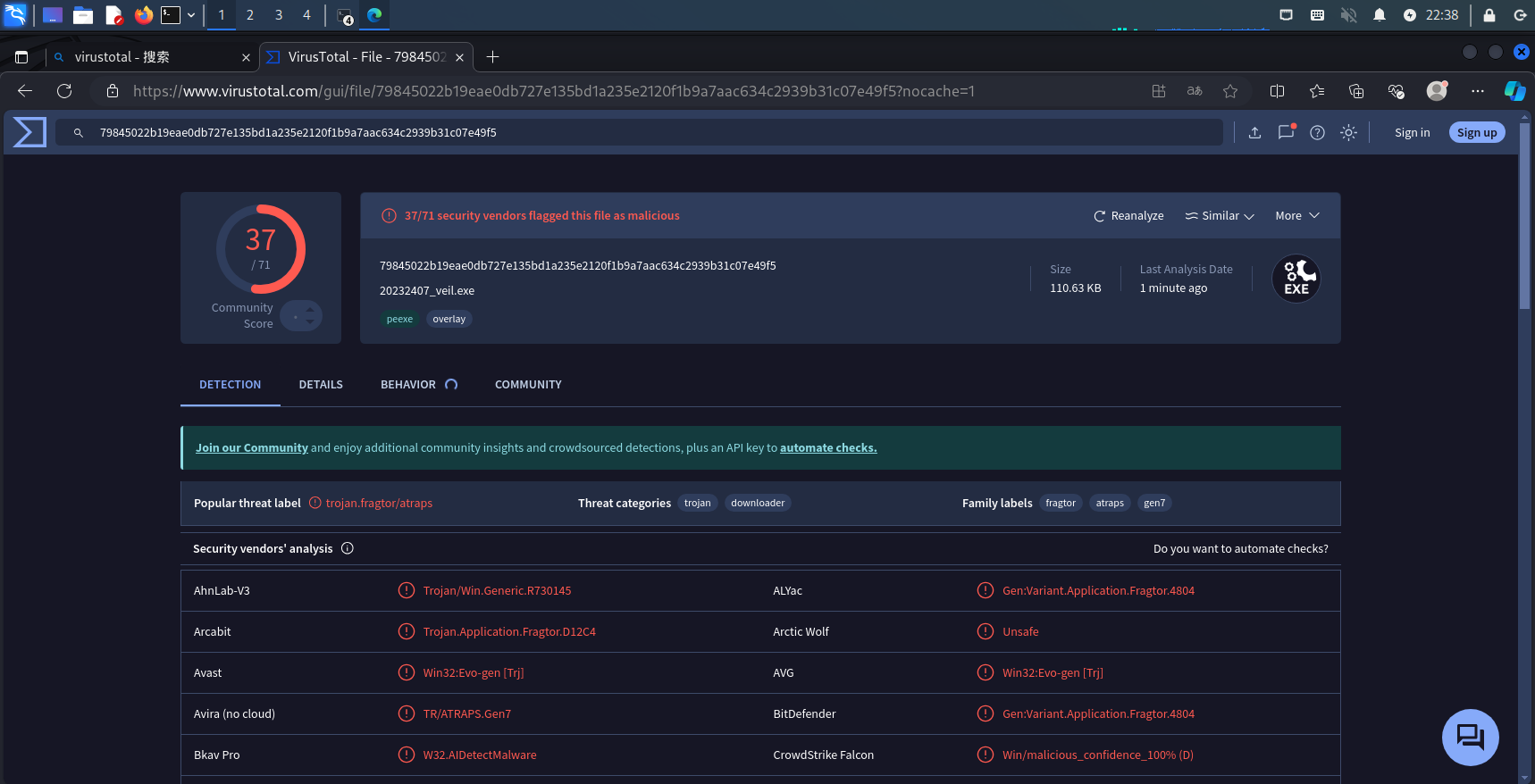Click the alert icon next to trojan.fragtor/atraps
Screen dimensions: 1535x784
coord(315,503)
